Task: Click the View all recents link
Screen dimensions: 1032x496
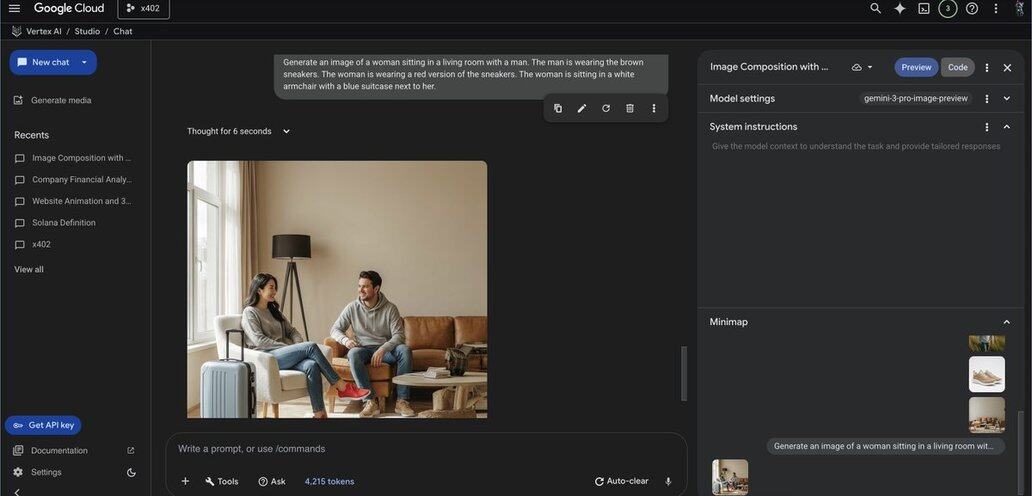Action: tap(29, 269)
